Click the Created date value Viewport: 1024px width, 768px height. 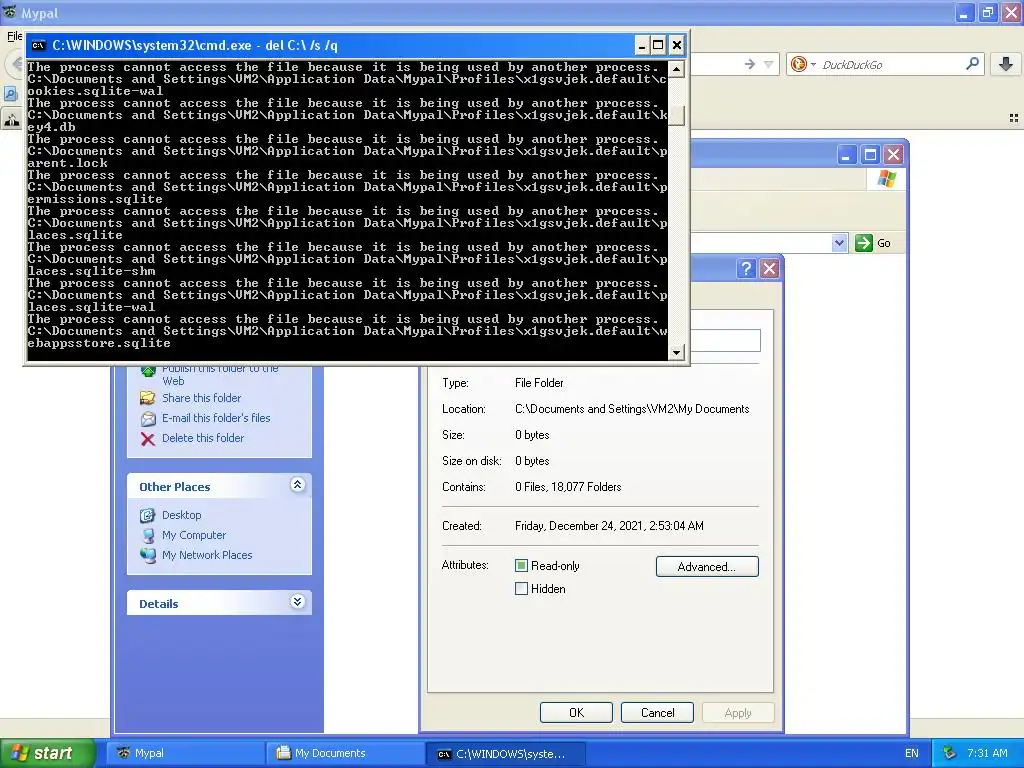609,526
